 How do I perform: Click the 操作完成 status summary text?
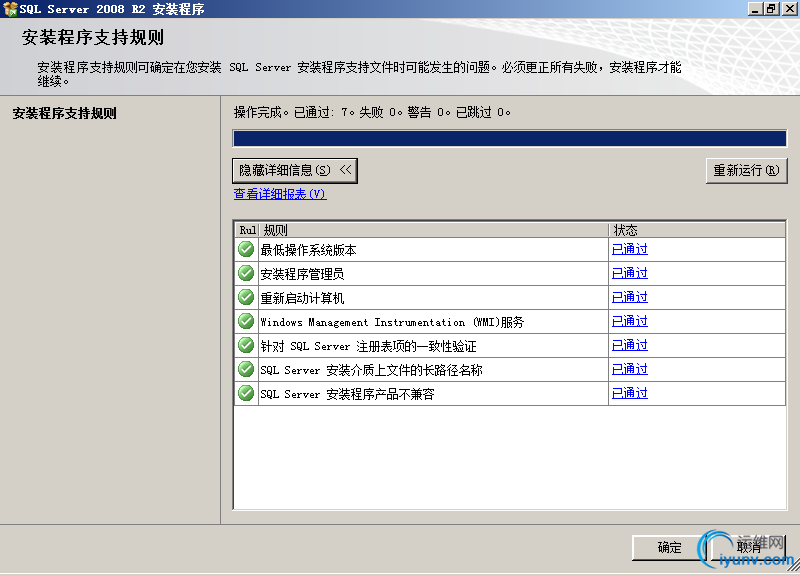point(372,112)
